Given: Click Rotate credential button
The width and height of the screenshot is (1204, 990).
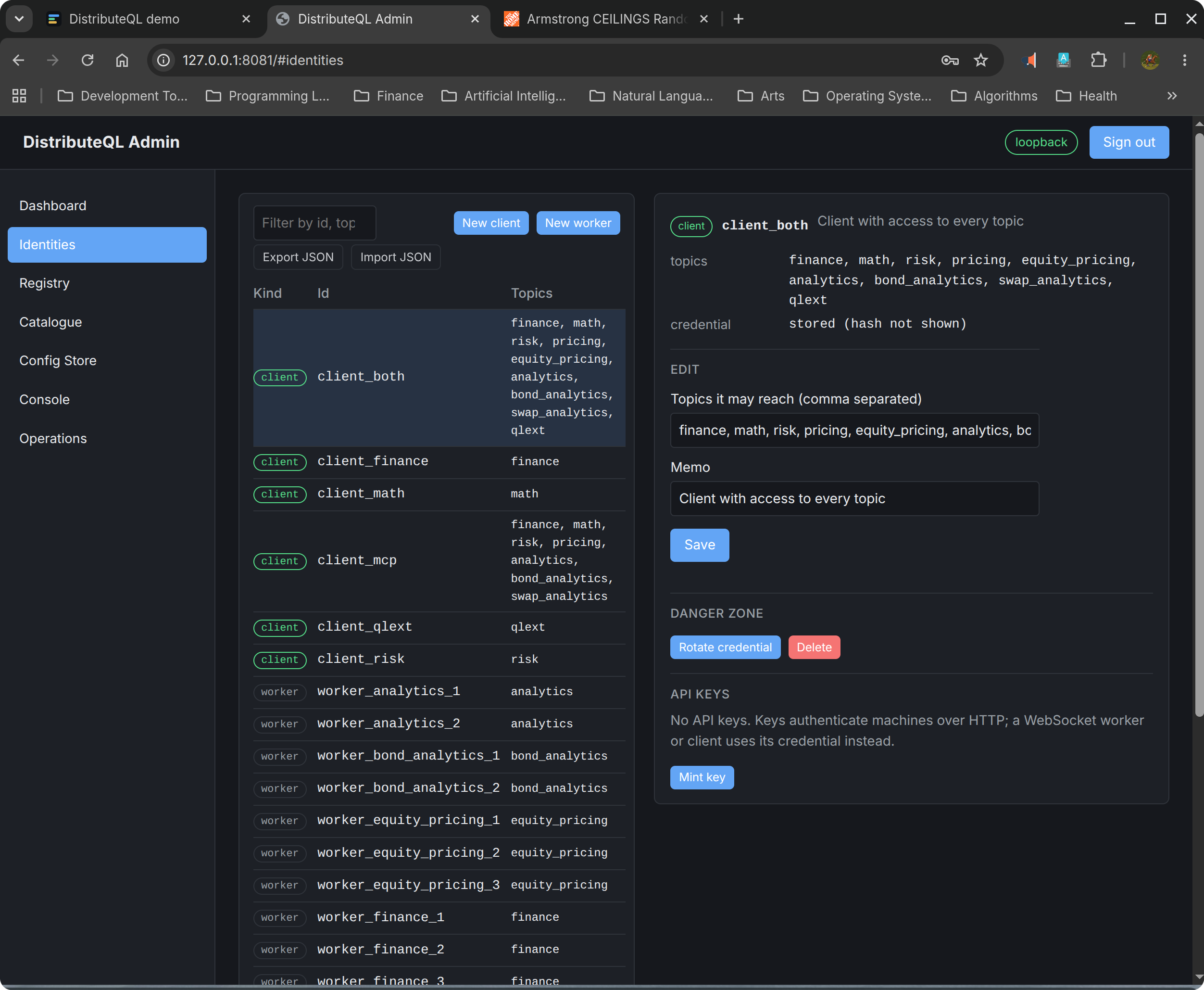Looking at the screenshot, I should pyautogui.click(x=725, y=647).
